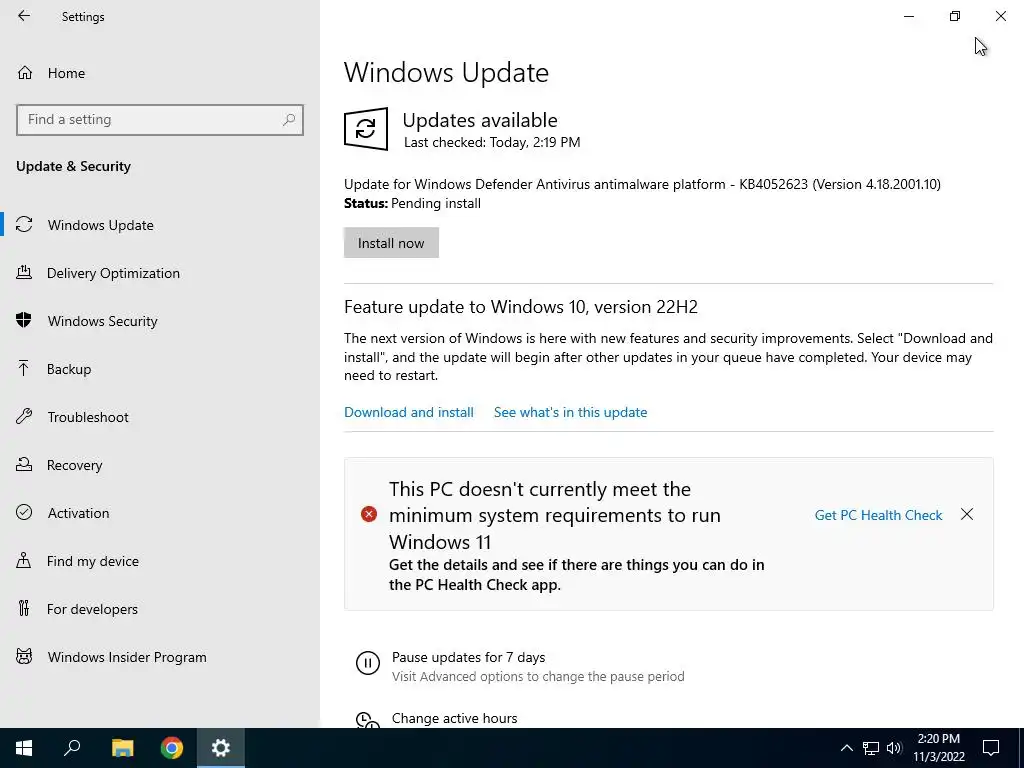Open the volume tray icon
Screen dimensions: 1024x768
coord(894,748)
